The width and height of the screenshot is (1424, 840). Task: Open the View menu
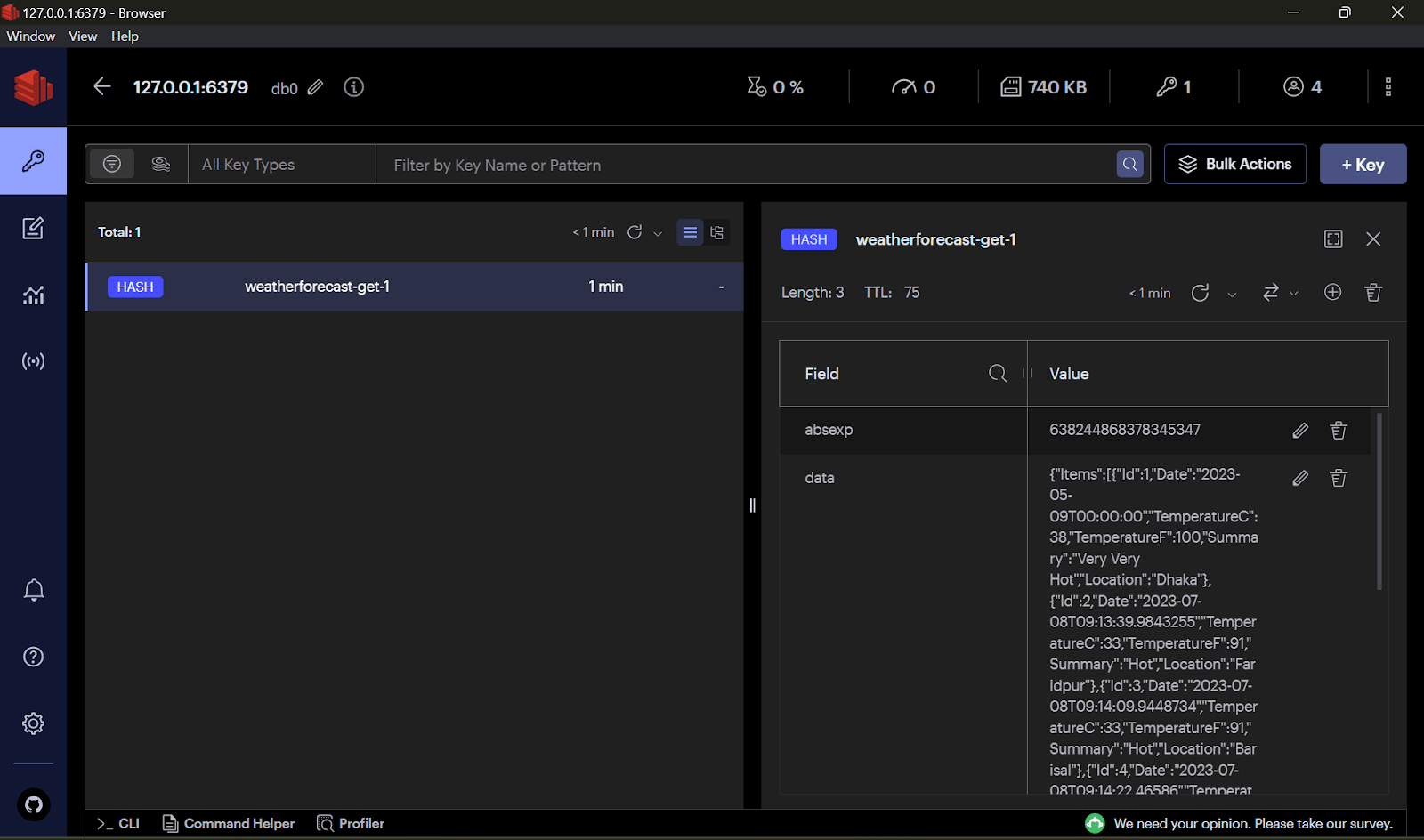(x=83, y=36)
